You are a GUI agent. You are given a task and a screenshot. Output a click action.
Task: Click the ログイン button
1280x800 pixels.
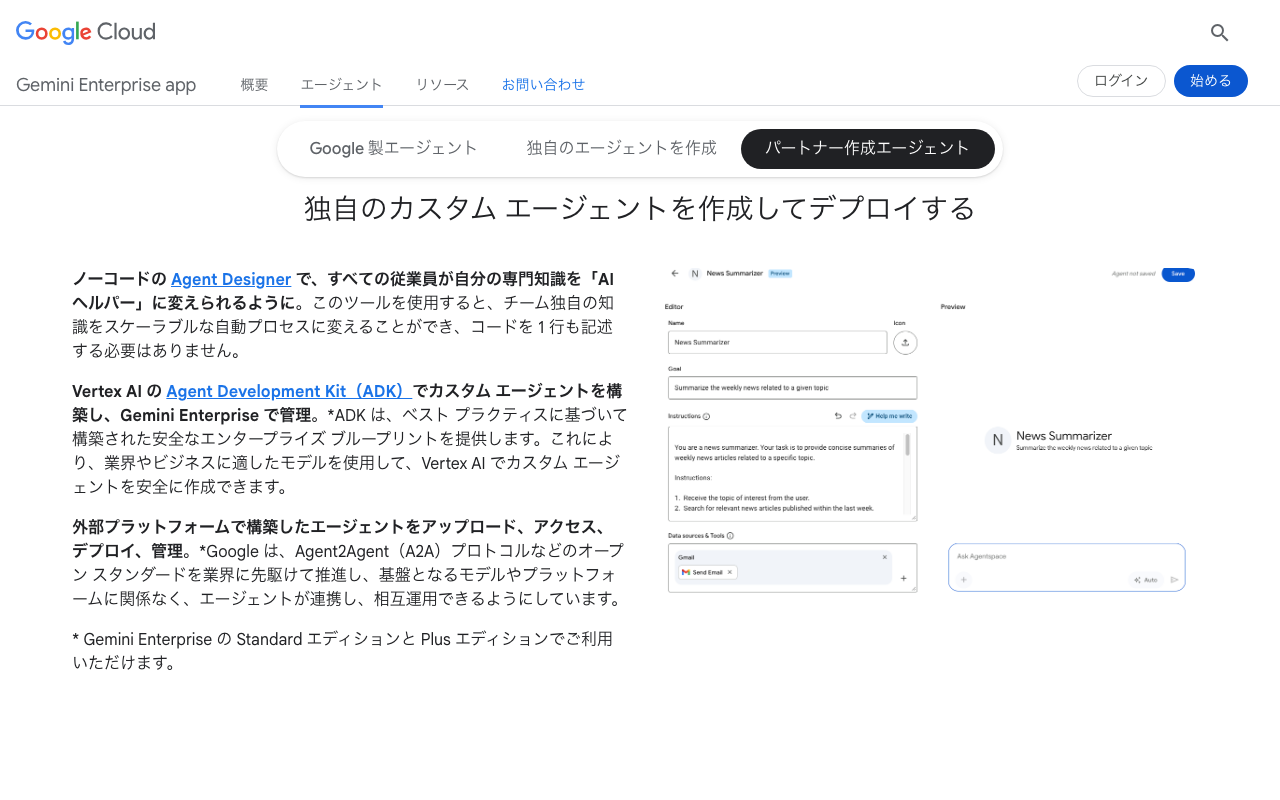click(x=1121, y=81)
